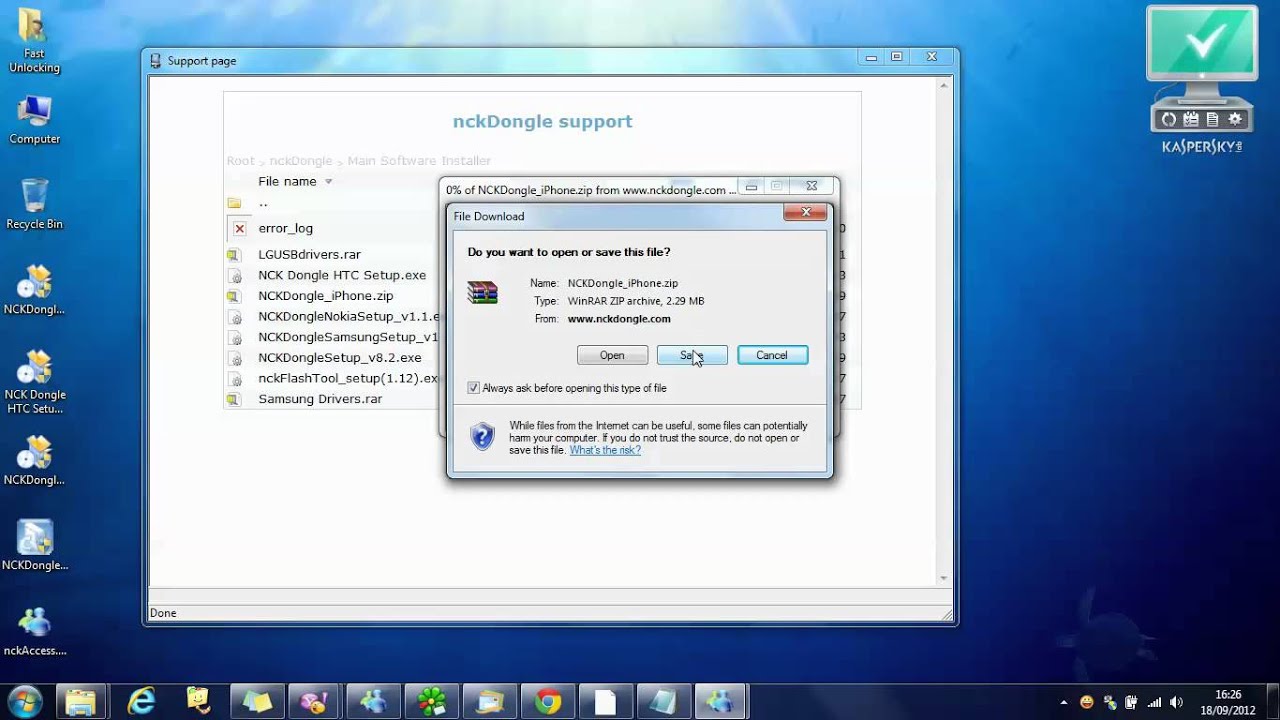Click NCKDongle_iPhone.zip in the file list
The width and height of the screenshot is (1280, 720).
tap(326, 296)
